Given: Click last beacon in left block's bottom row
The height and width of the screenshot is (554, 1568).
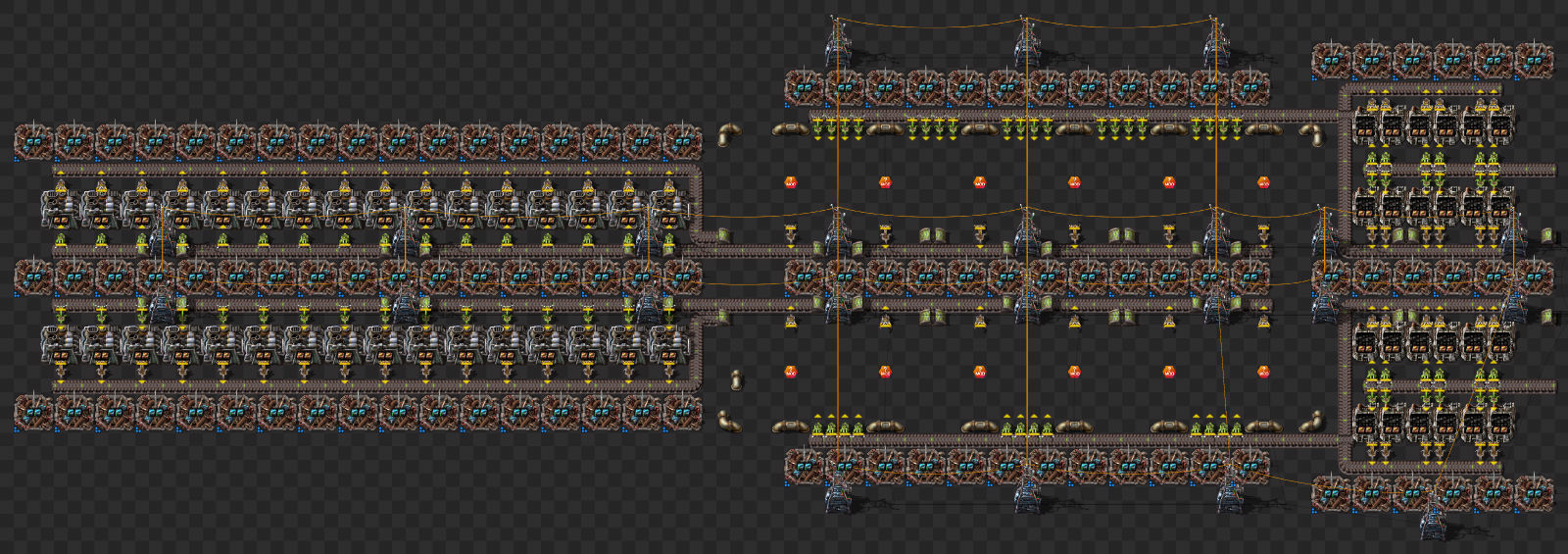Looking at the screenshot, I should (x=683, y=412).
